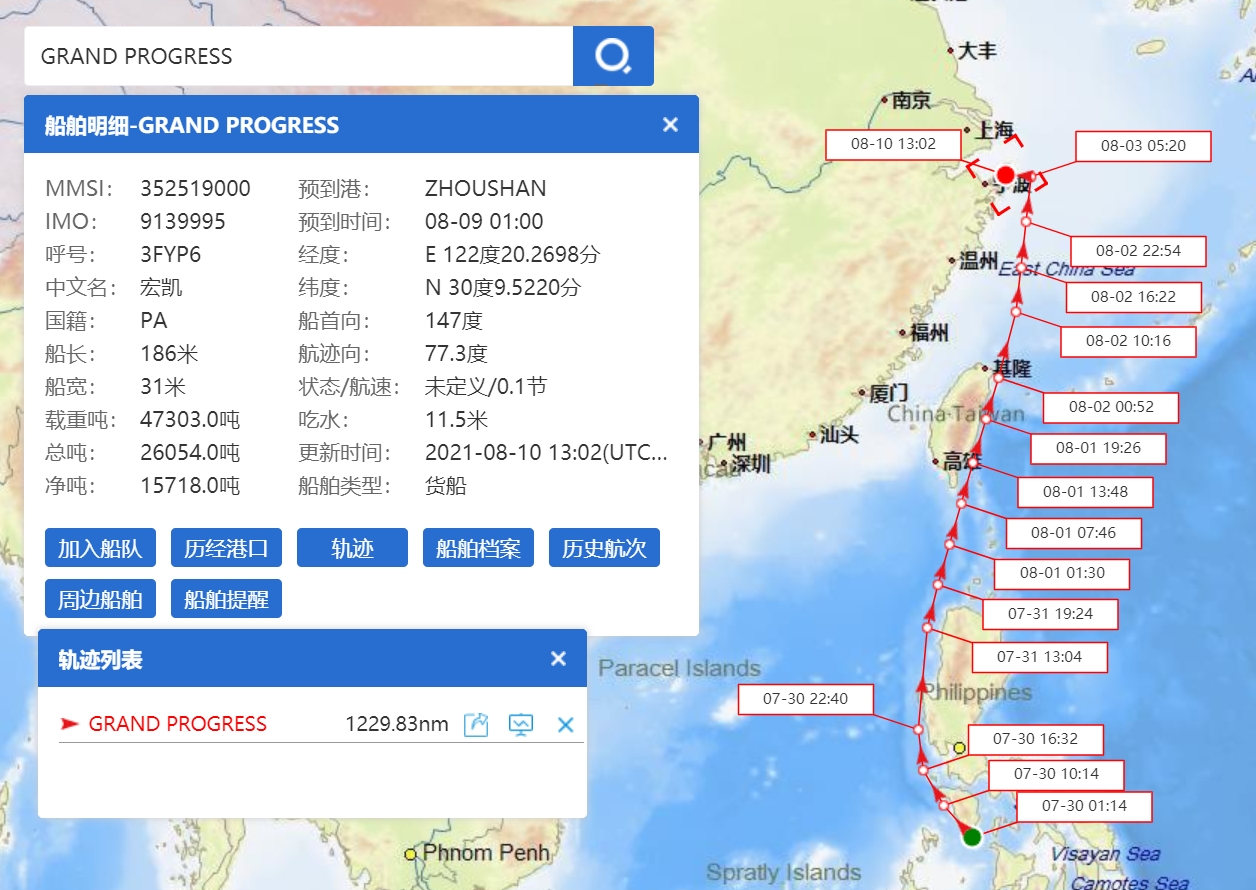
Task: Click the 船舶提醒 ship alert button
Action: pos(226,599)
